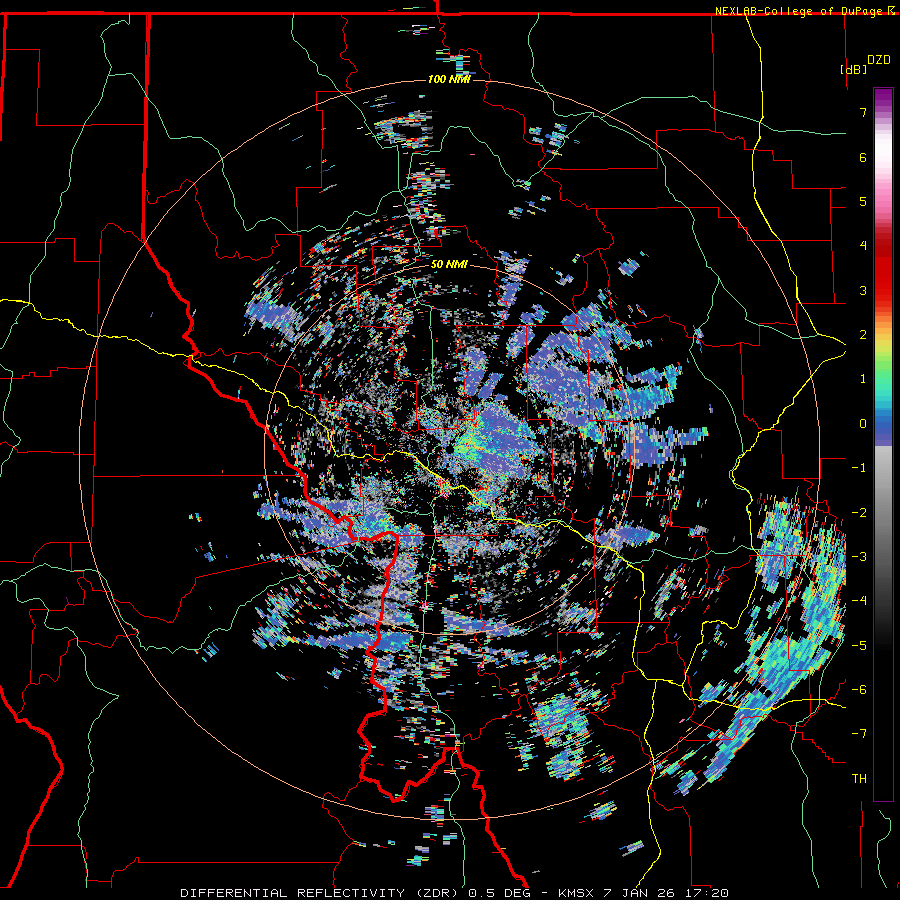Click the -1 value on the color scale
Screen dimensions: 900x900
(x=859, y=468)
